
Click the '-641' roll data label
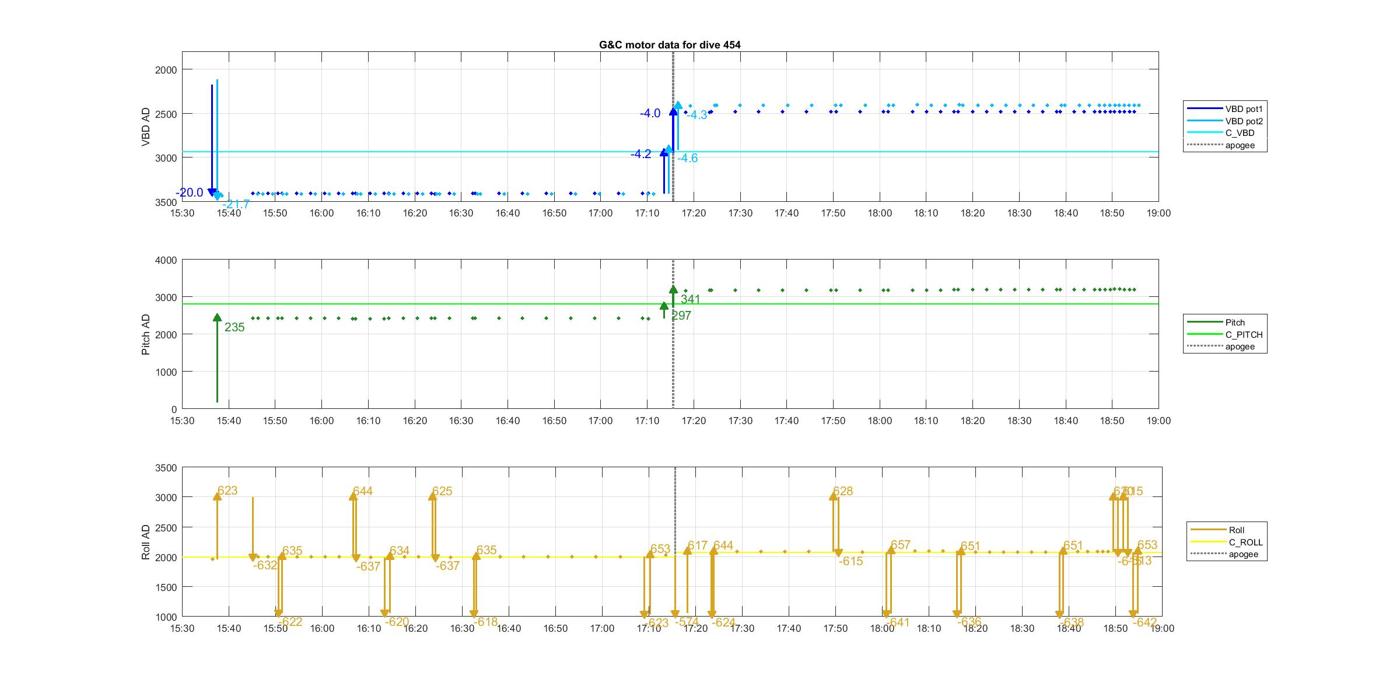click(x=898, y=622)
